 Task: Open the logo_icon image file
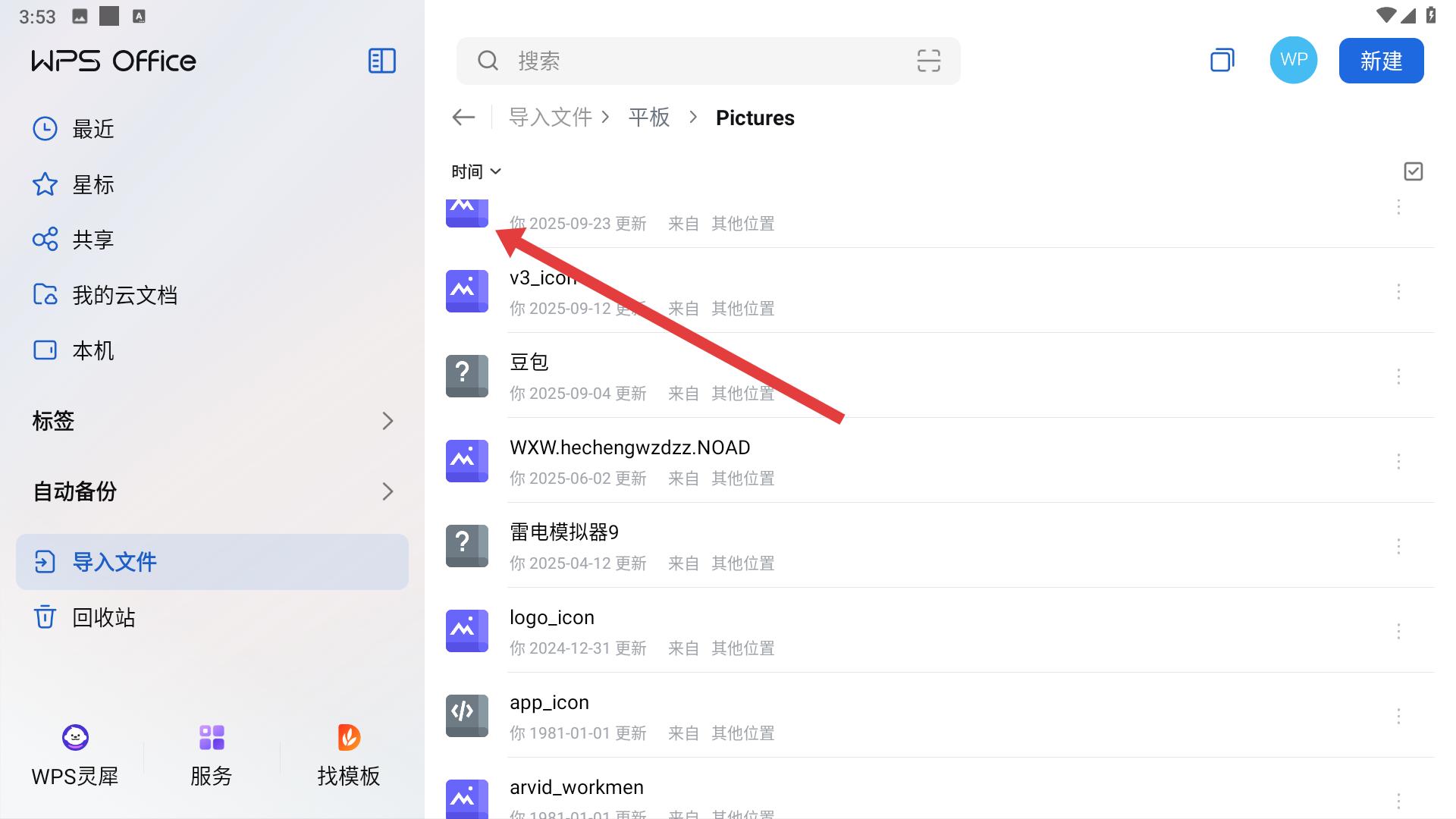click(x=552, y=630)
